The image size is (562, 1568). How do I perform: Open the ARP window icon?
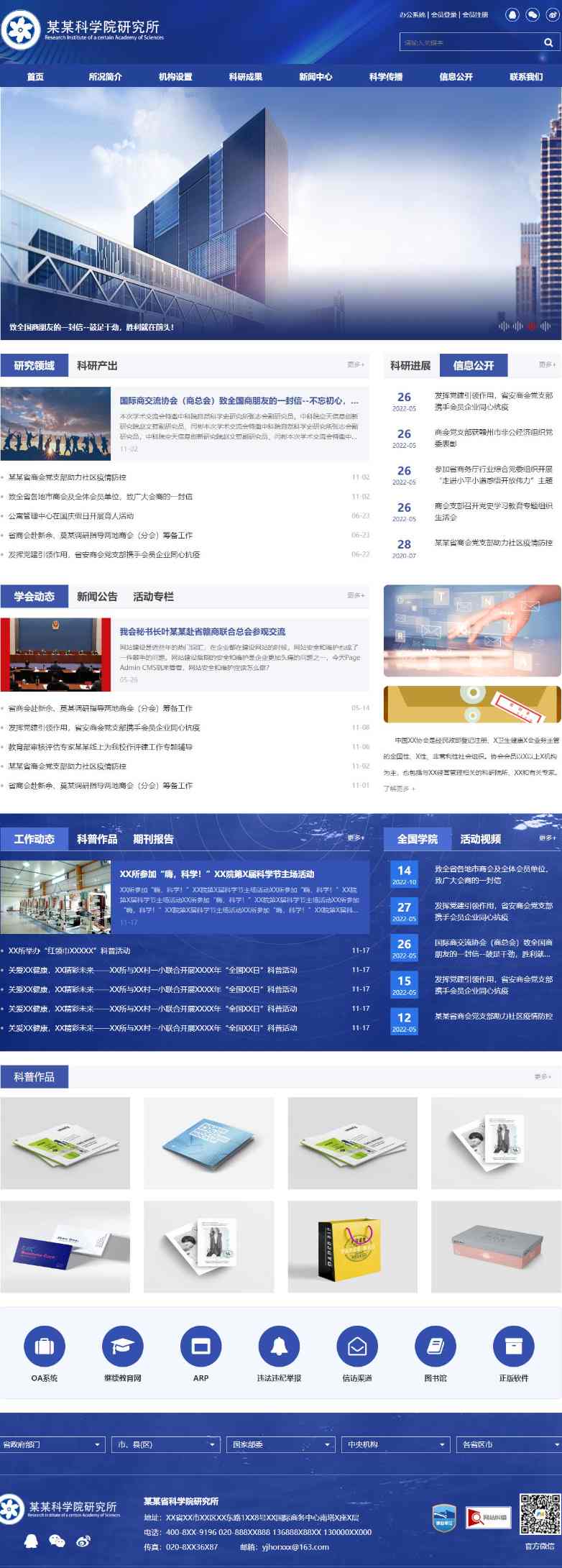point(201,1346)
